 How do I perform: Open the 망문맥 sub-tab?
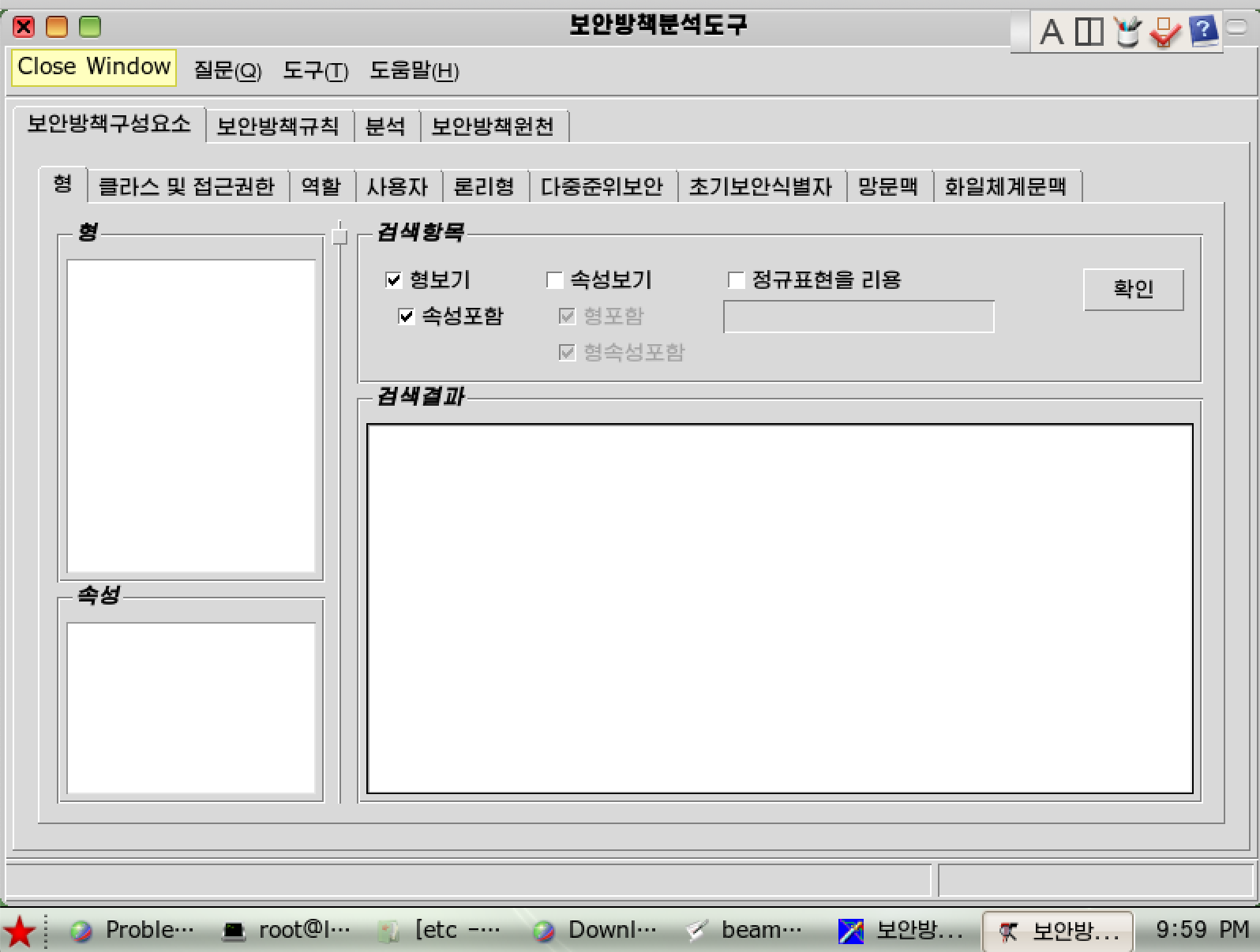tap(888, 187)
